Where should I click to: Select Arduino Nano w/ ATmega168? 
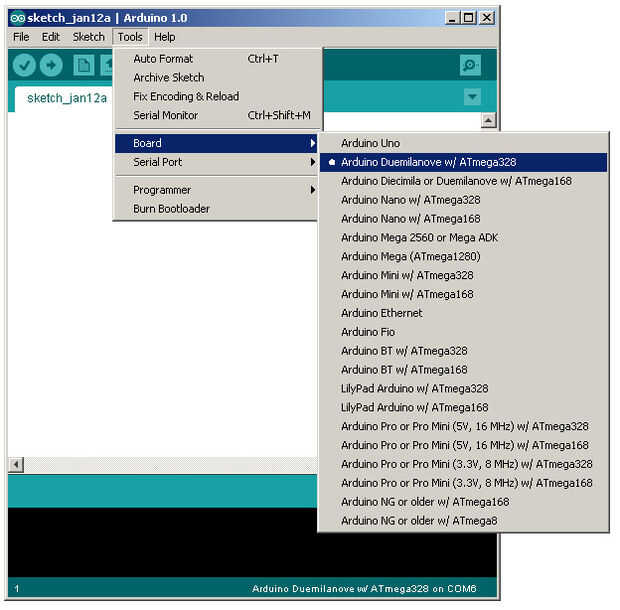point(463,219)
